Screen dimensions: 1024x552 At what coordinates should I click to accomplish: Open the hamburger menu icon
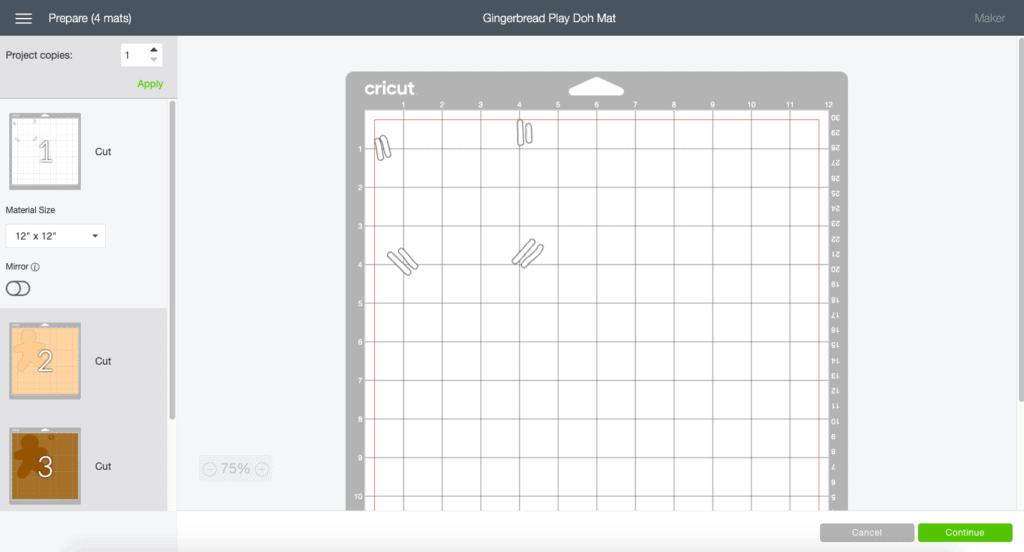click(x=24, y=18)
